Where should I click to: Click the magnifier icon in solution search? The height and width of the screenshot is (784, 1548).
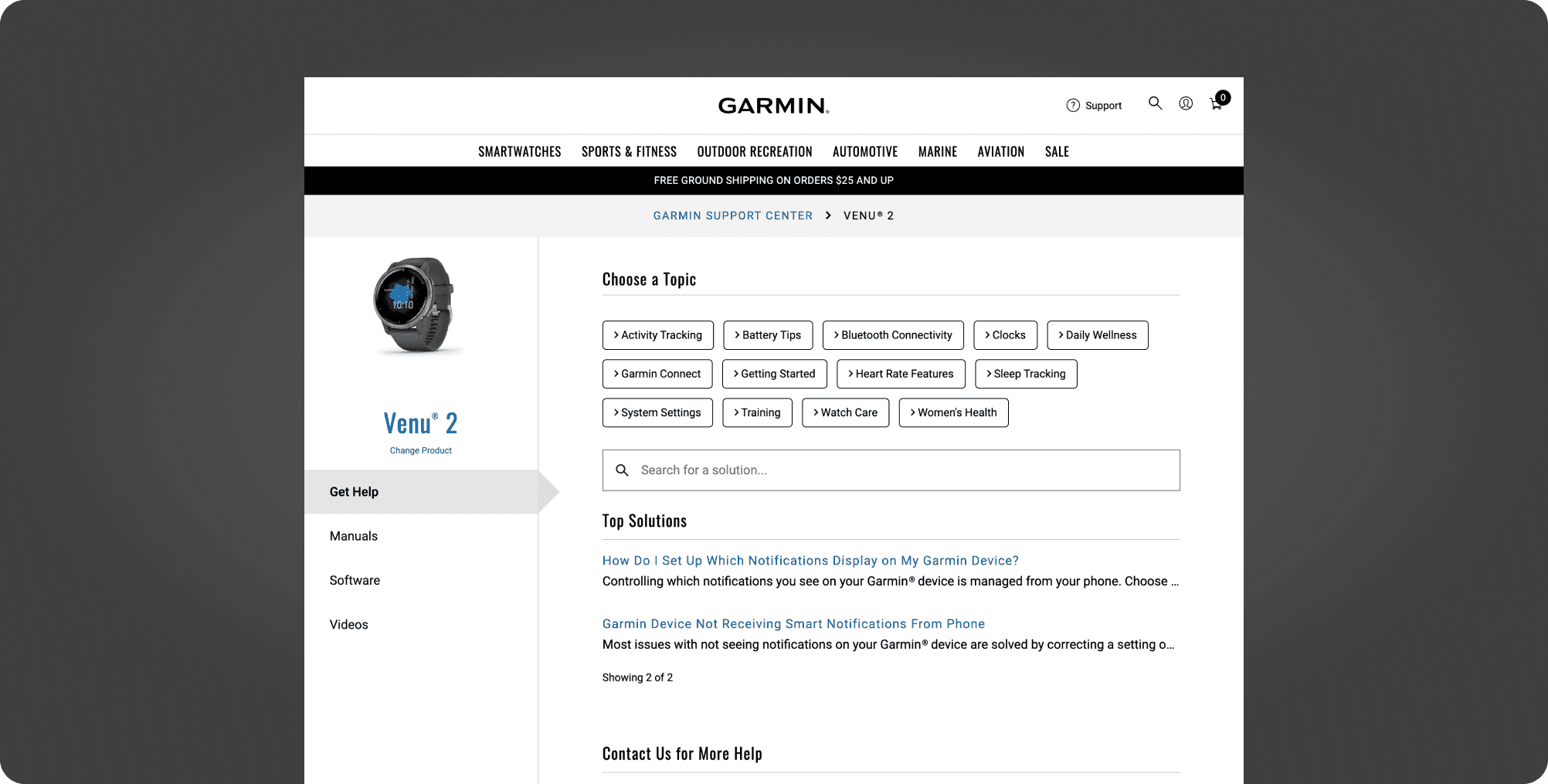tap(622, 470)
